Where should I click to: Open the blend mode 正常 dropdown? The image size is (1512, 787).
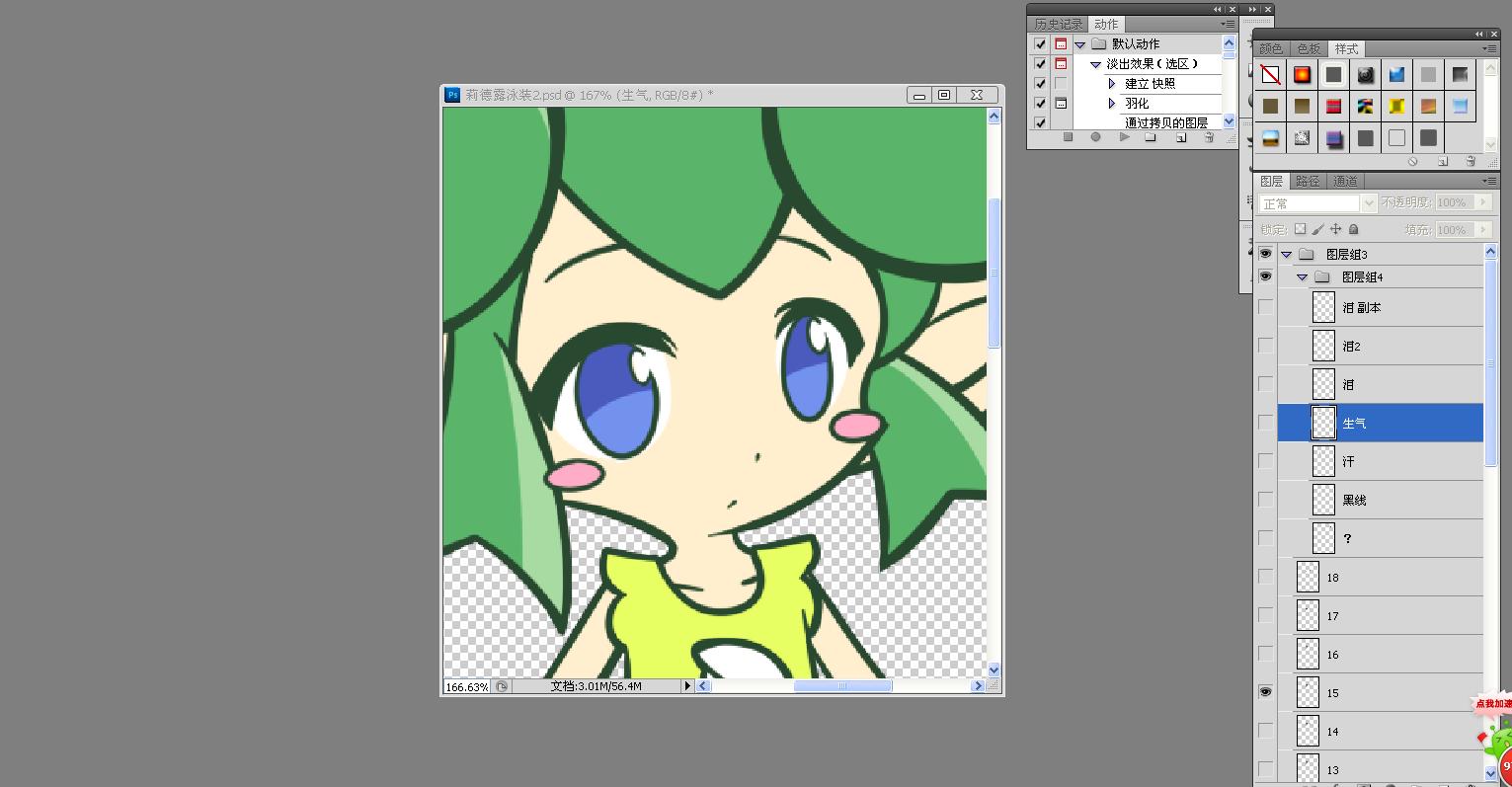[1317, 203]
